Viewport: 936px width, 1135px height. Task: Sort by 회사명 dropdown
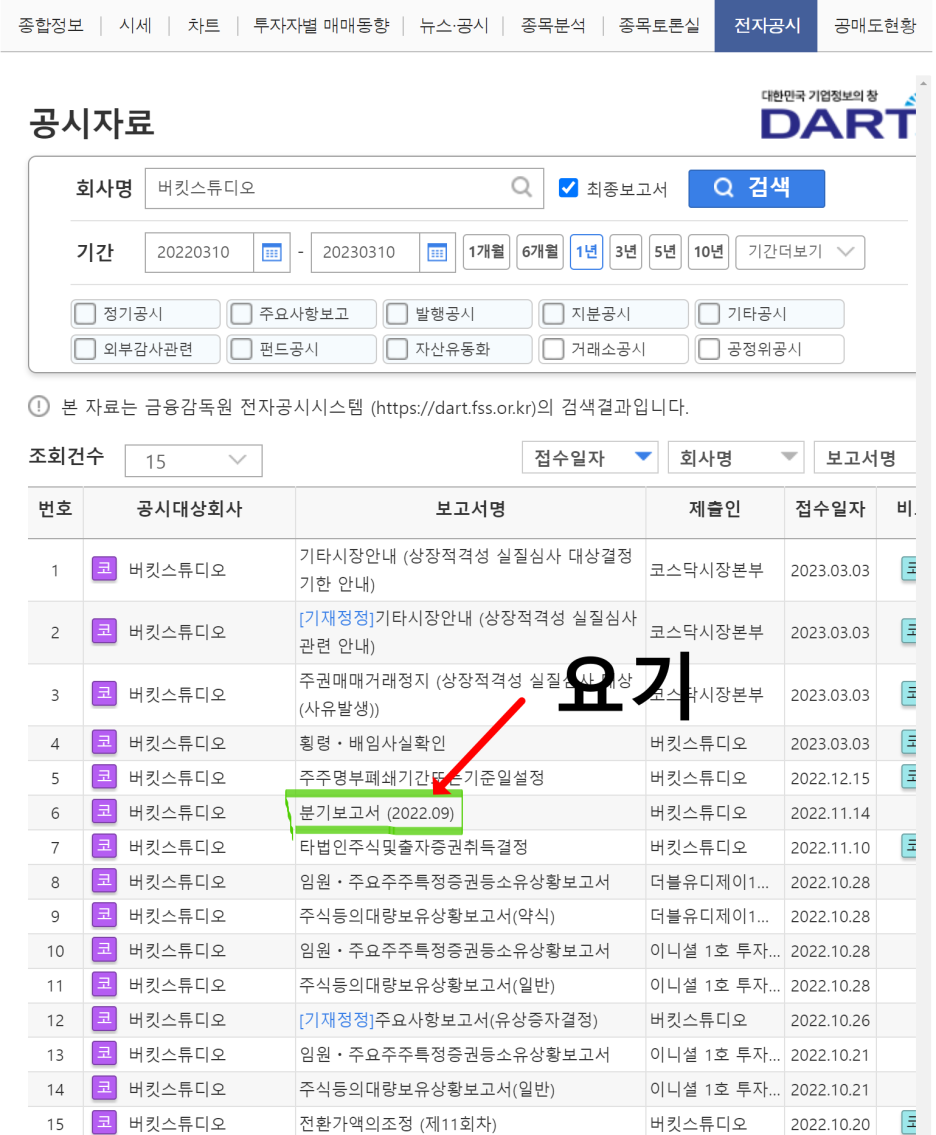coord(735,457)
